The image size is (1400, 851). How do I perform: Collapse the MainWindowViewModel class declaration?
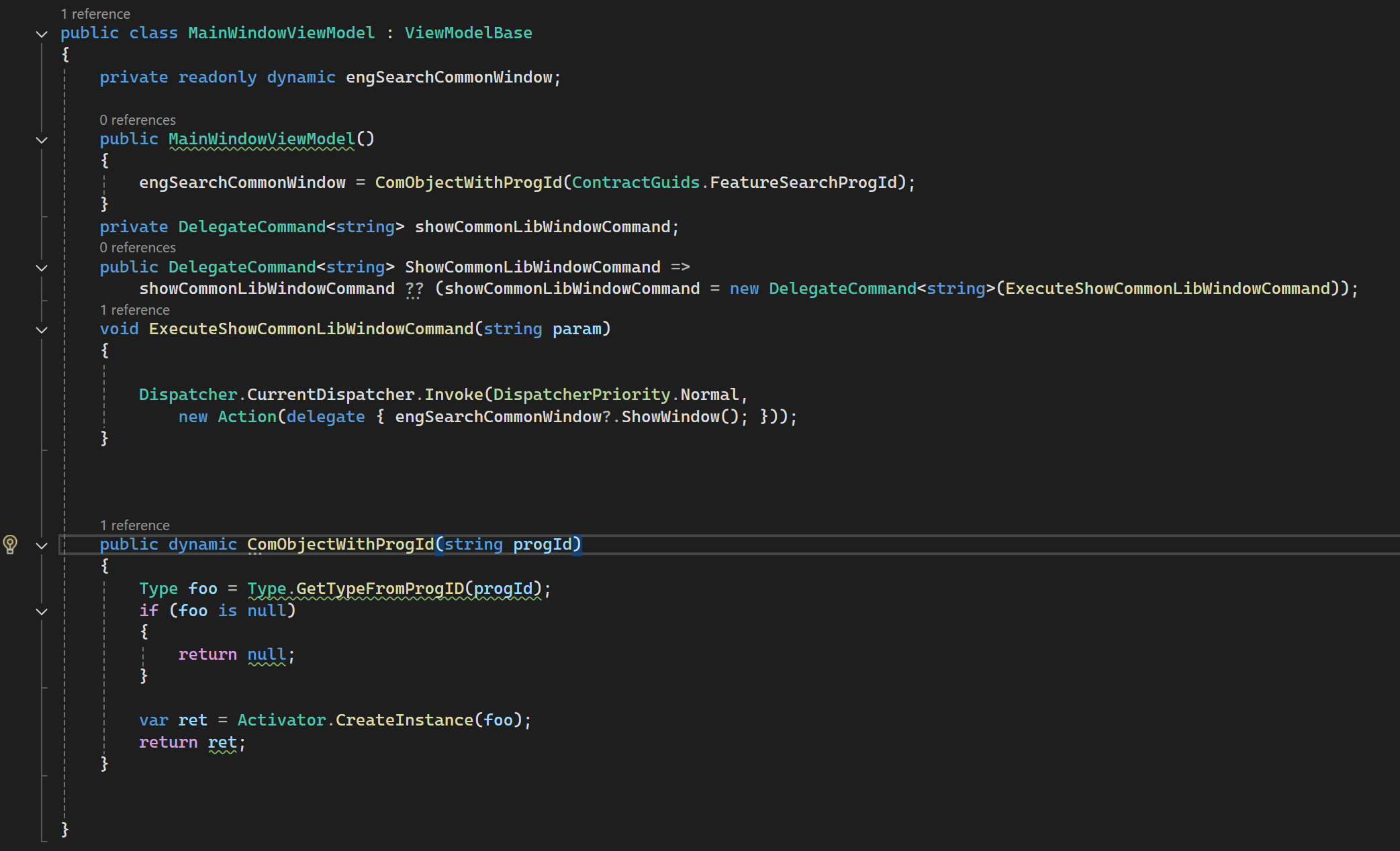42,34
